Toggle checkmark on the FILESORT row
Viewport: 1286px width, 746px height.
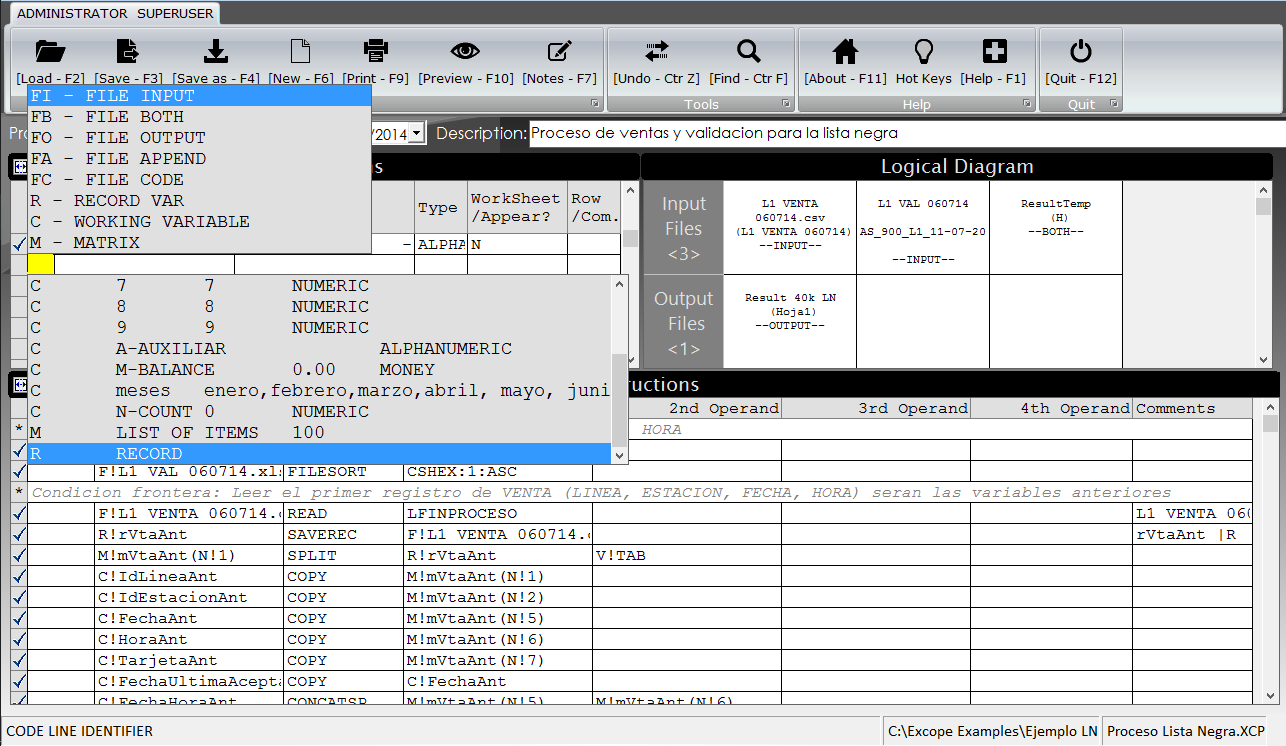tap(19, 471)
